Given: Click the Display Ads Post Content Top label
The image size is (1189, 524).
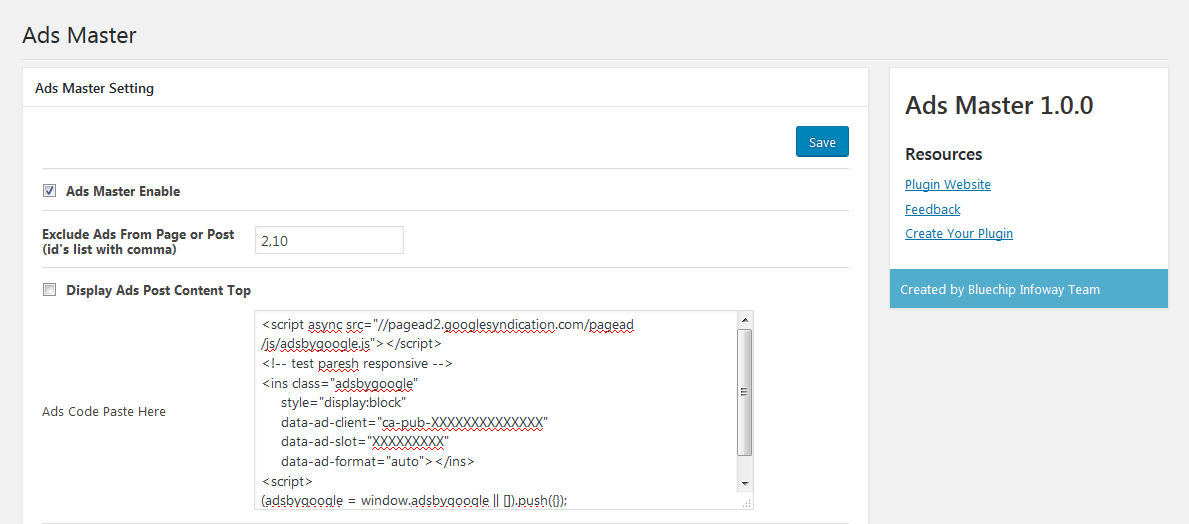Looking at the screenshot, I should [x=158, y=290].
